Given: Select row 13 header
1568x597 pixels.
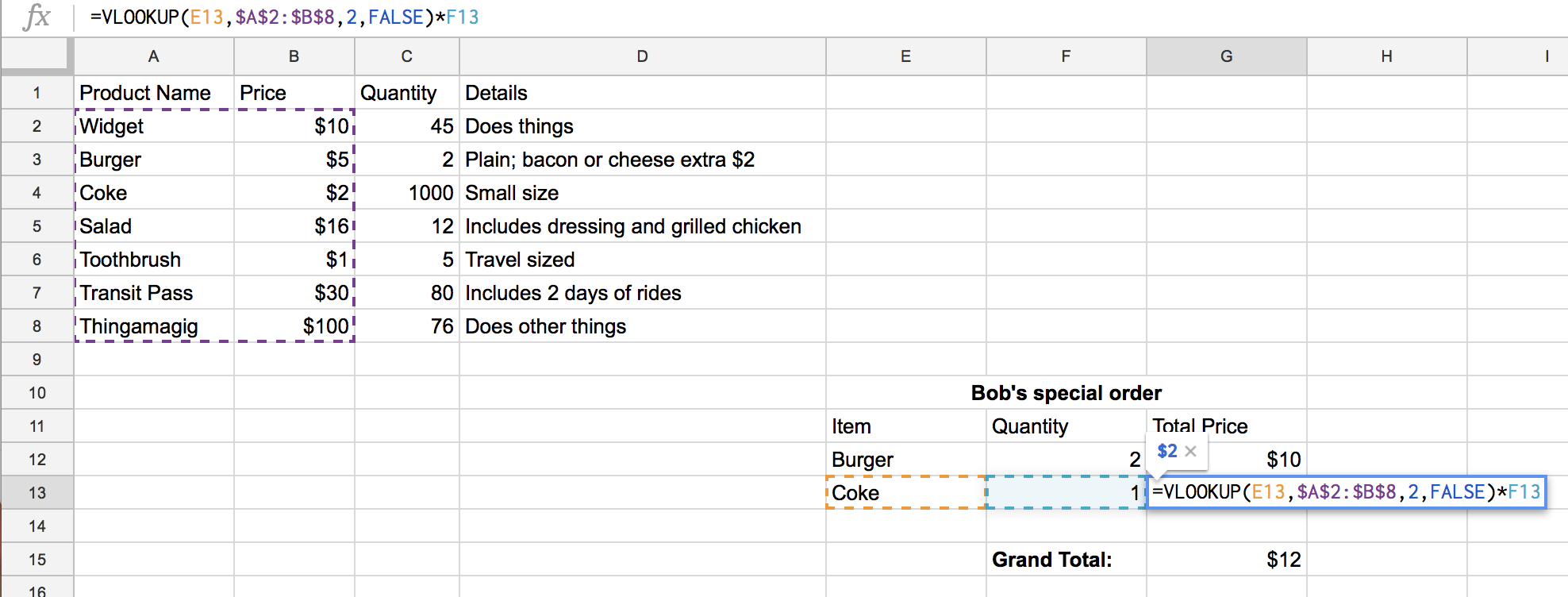Looking at the screenshot, I should coord(37,492).
